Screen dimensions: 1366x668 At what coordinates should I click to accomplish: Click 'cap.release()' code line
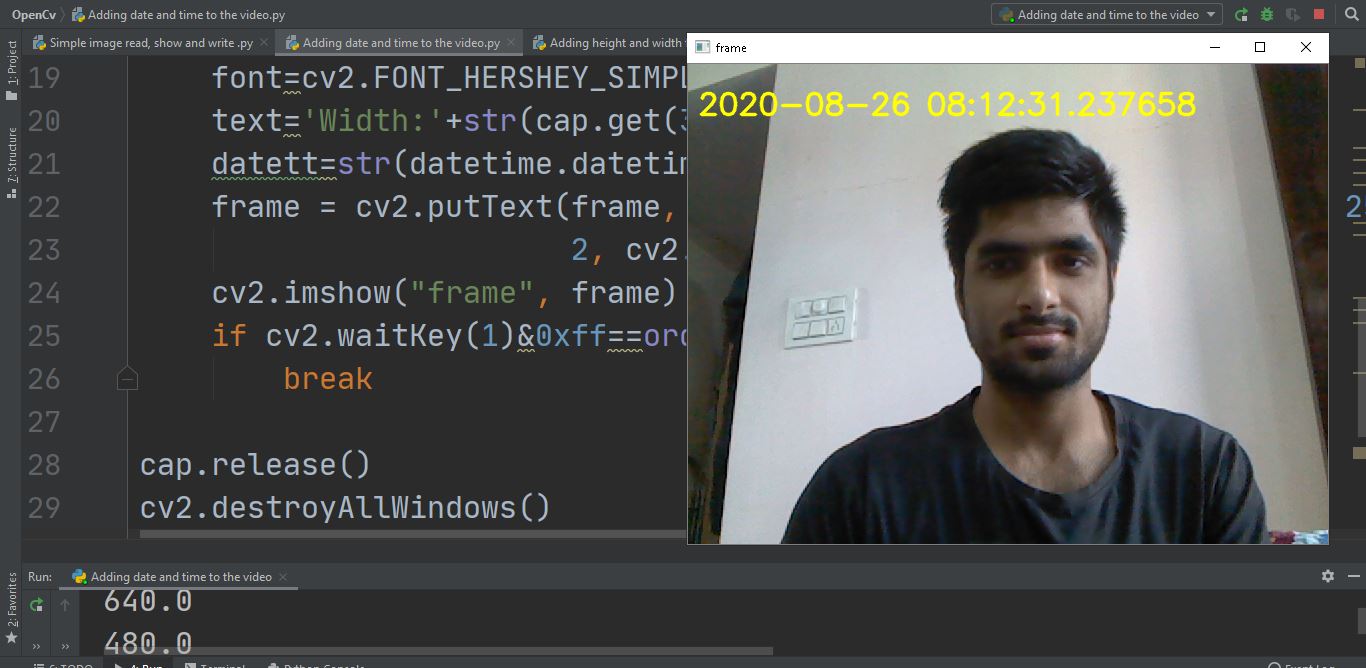pos(256,465)
